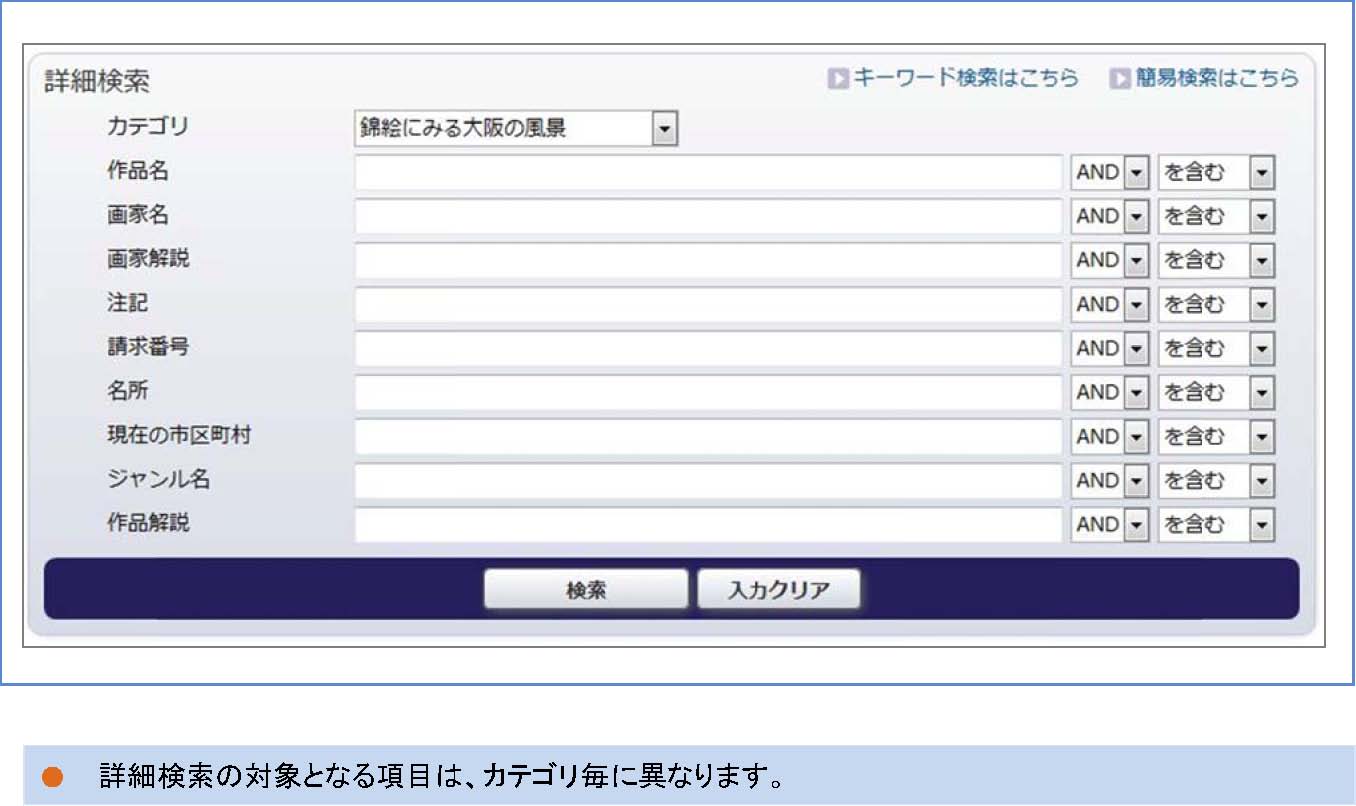This screenshot has width=1356, height=806.
Task: Click the 請求番号 label text
Action: 148,347
